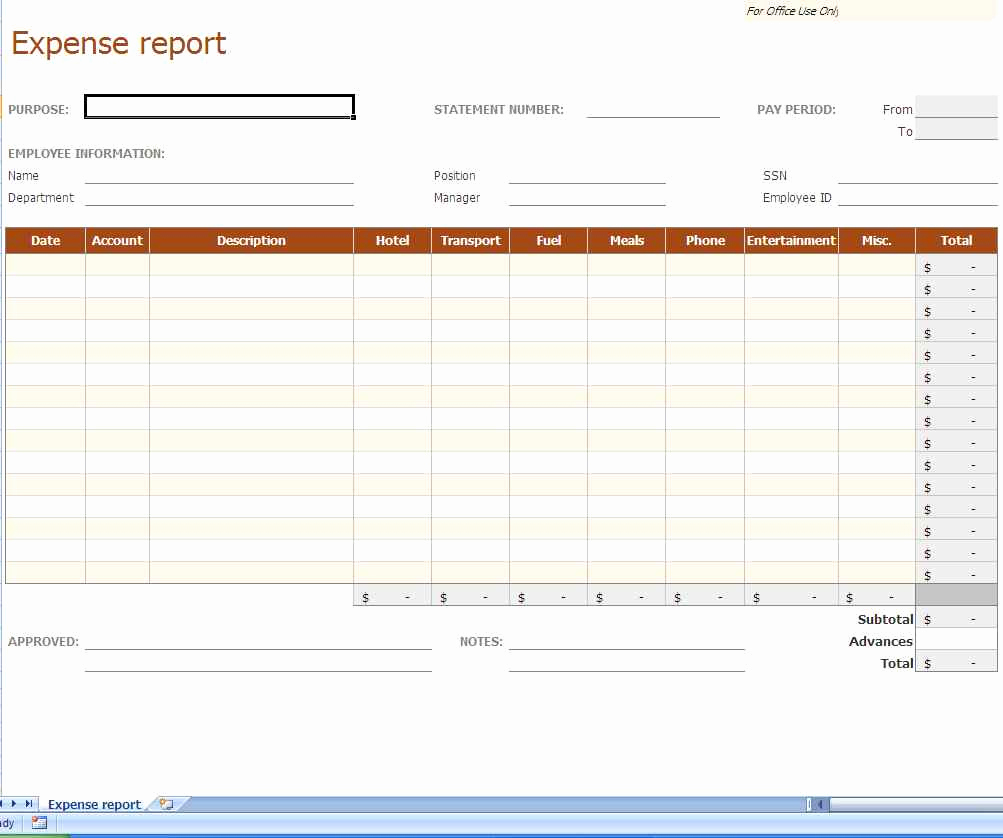Screen dimensions: 1003x838
Task: Click the horizontal scrollbar left arrow
Action: click(x=820, y=804)
